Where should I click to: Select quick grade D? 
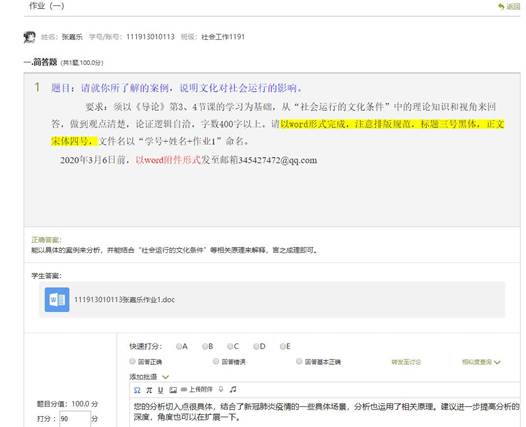point(256,346)
